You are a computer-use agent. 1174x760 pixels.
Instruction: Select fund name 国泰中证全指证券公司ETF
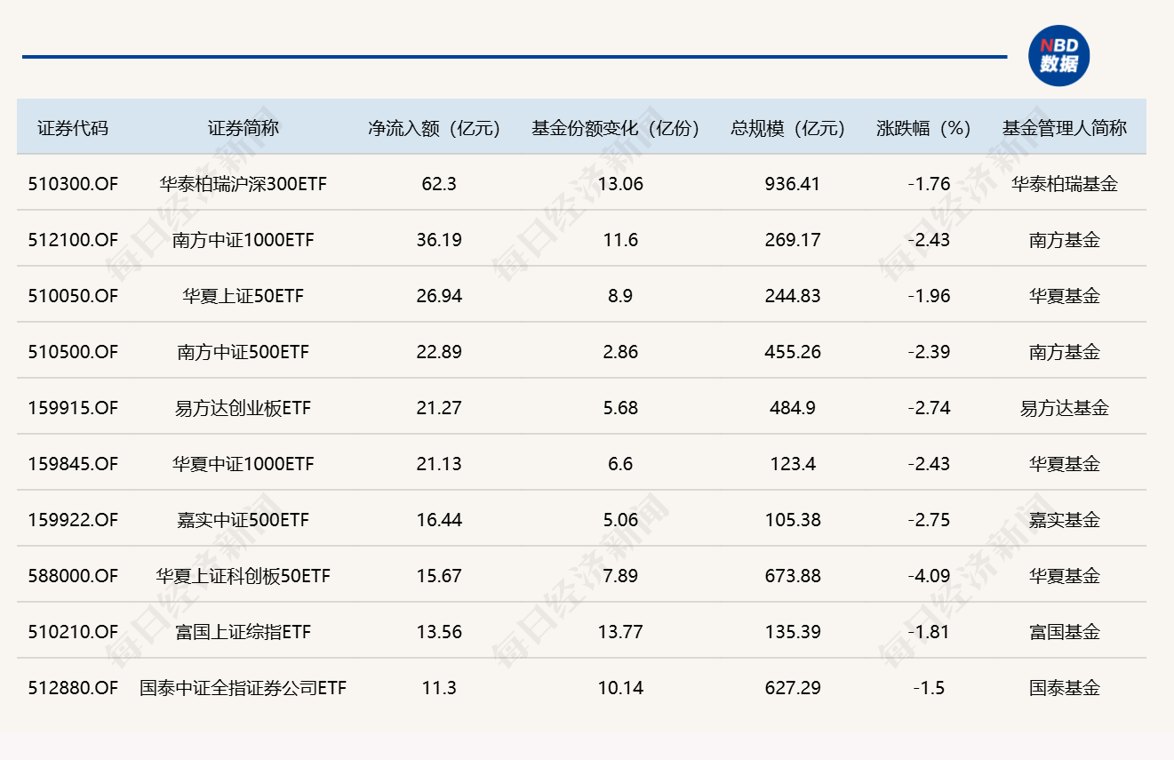(243, 687)
